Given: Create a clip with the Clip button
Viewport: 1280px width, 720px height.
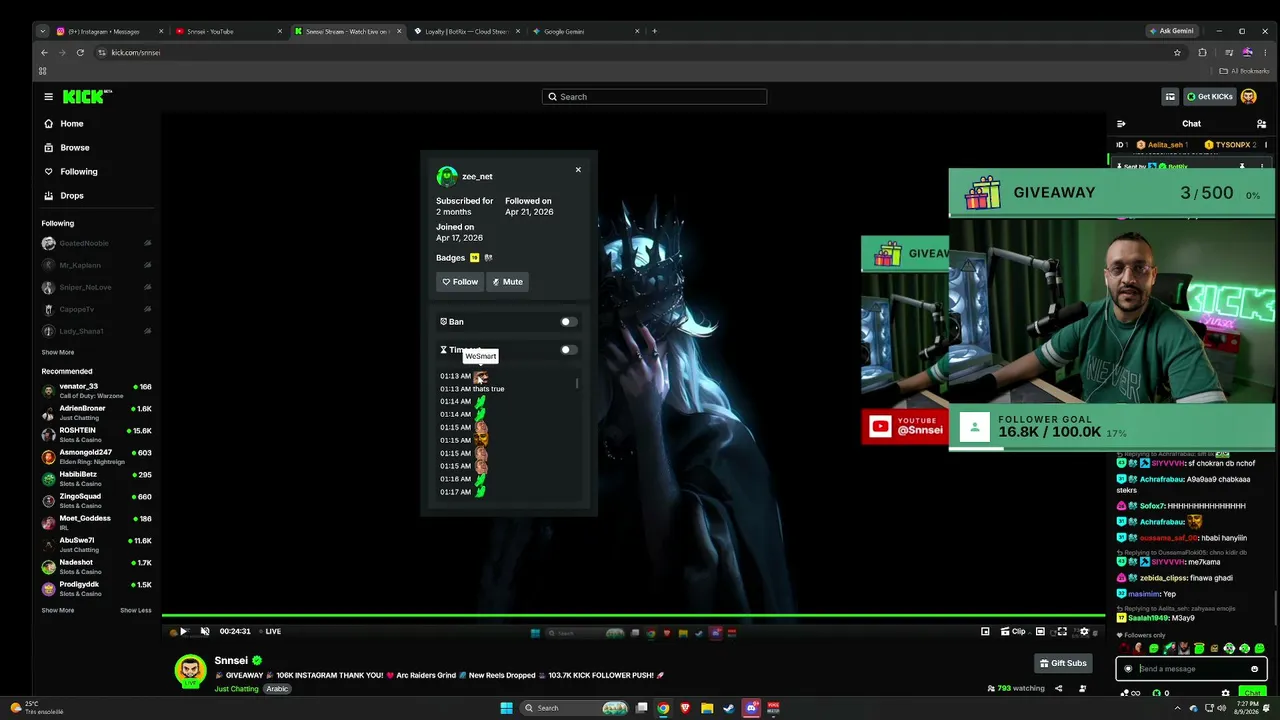Looking at the screenshot, I should click(1013, 632).
